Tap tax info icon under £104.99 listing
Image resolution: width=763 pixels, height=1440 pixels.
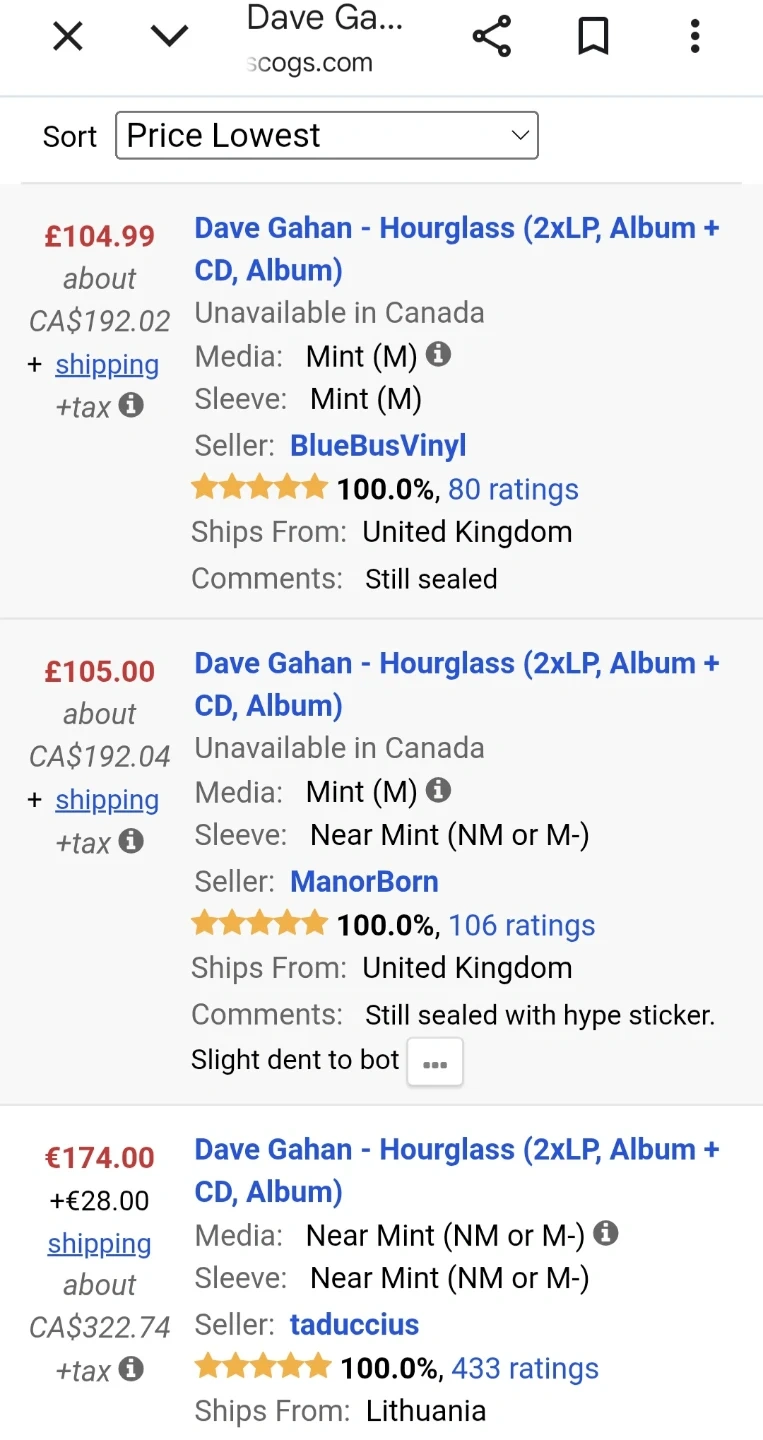131,405
